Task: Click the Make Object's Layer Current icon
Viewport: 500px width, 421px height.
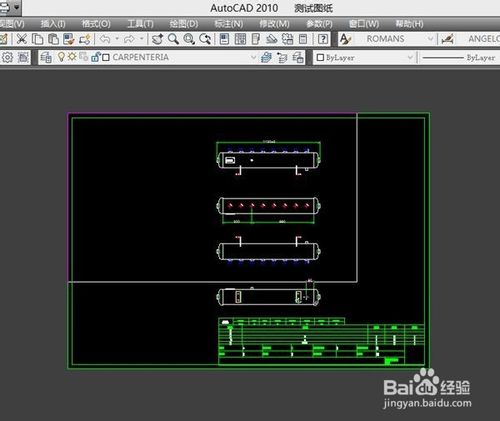Action: coord(266,57)
